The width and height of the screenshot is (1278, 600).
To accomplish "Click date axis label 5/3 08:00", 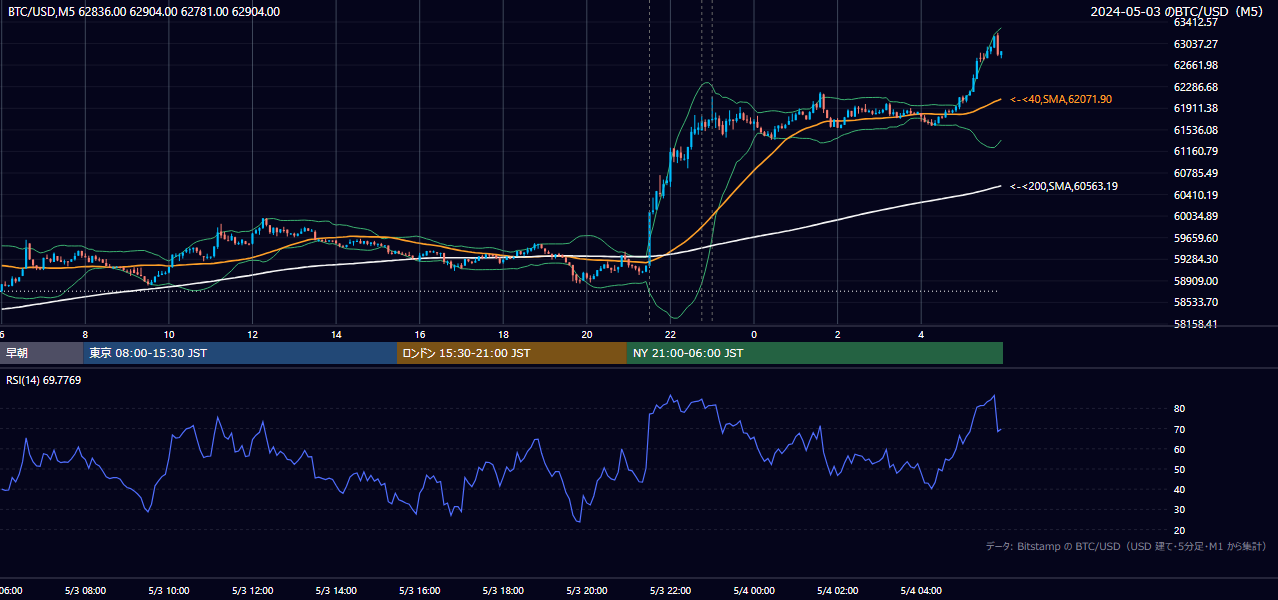I will (85, 590).
